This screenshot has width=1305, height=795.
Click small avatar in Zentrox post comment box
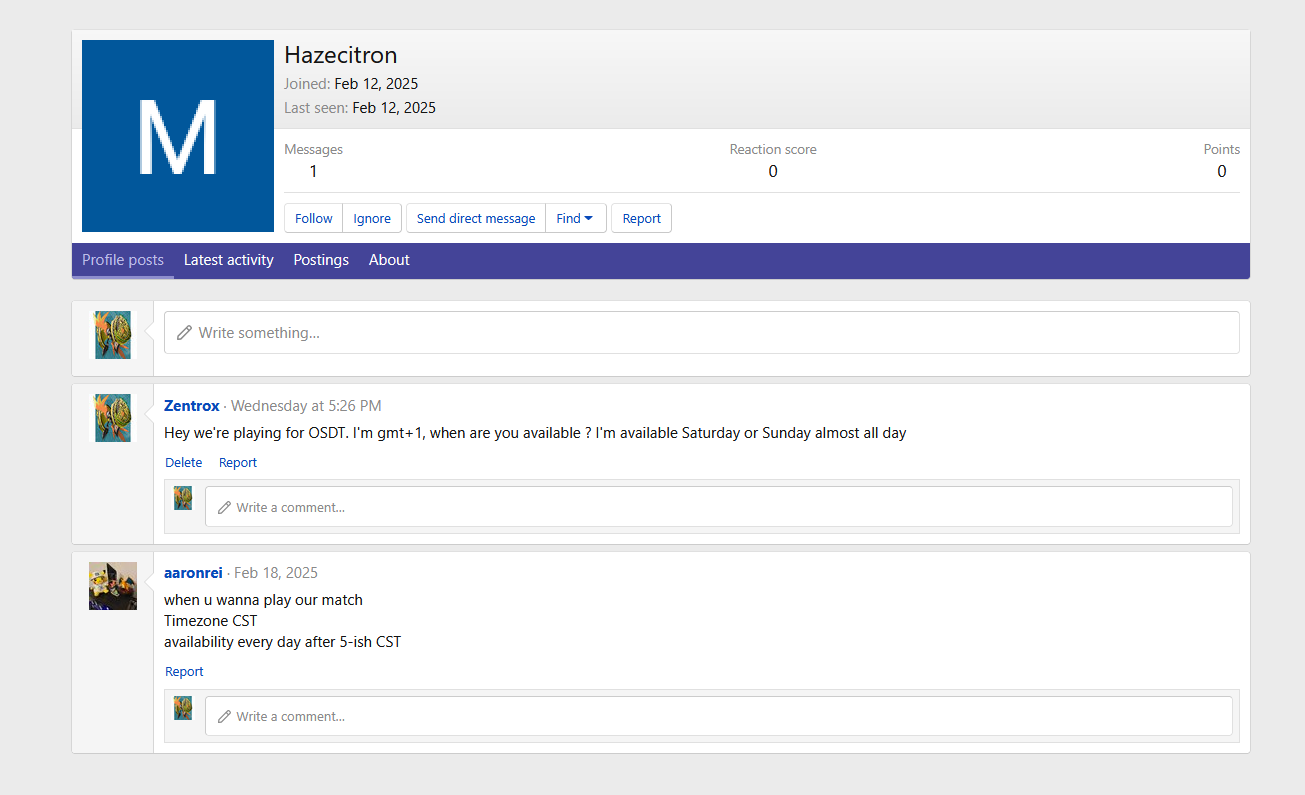pyautogui.click(x=183, y=498)
